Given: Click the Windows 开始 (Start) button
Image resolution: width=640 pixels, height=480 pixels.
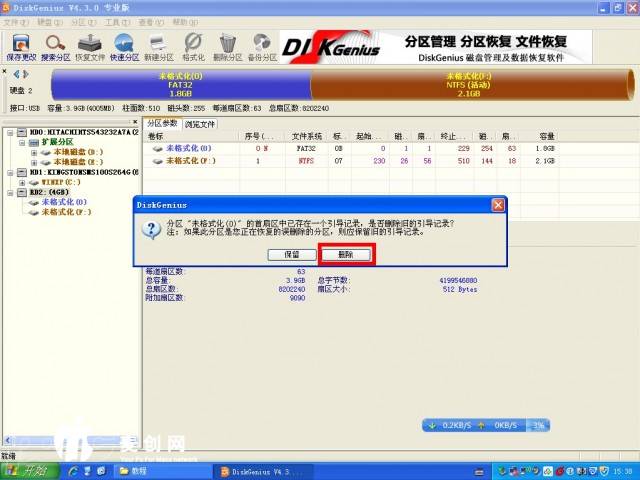Looking at the screenshot, I should [30, 470].
